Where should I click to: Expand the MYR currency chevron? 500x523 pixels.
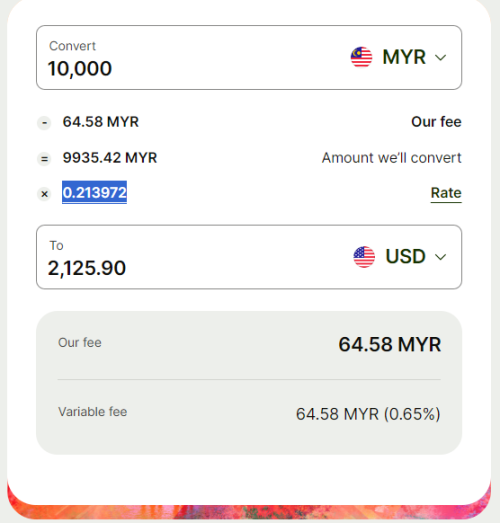click(441, 58)
